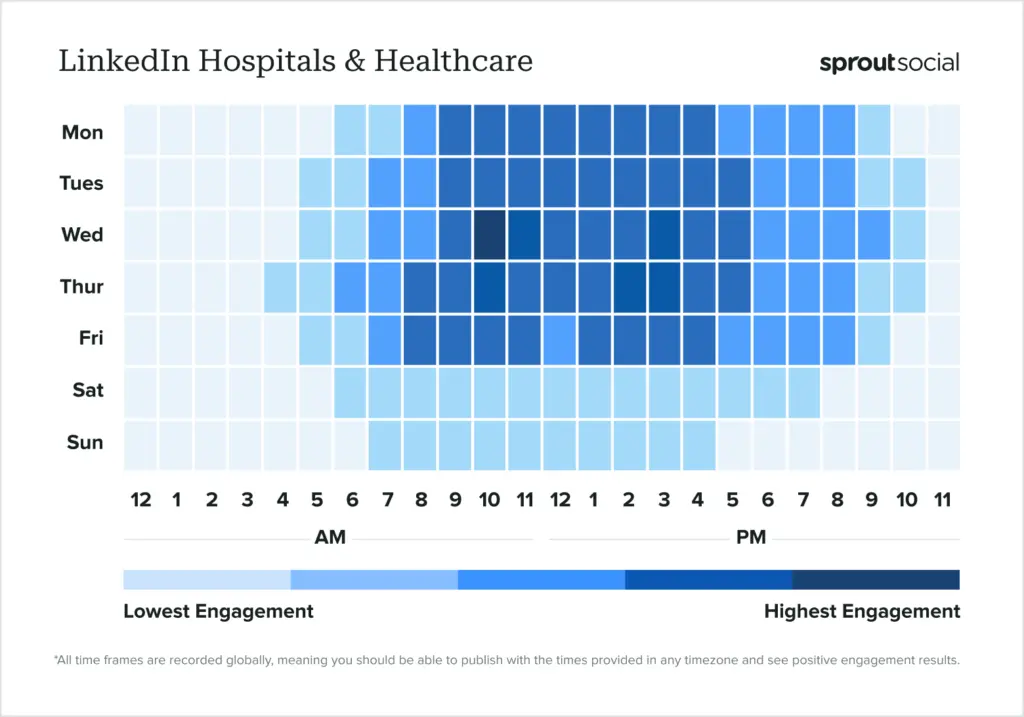The height and width of the screenshot is (717, 1024).
Task: Select the Thur row label
Action: (x=81, y=287)
